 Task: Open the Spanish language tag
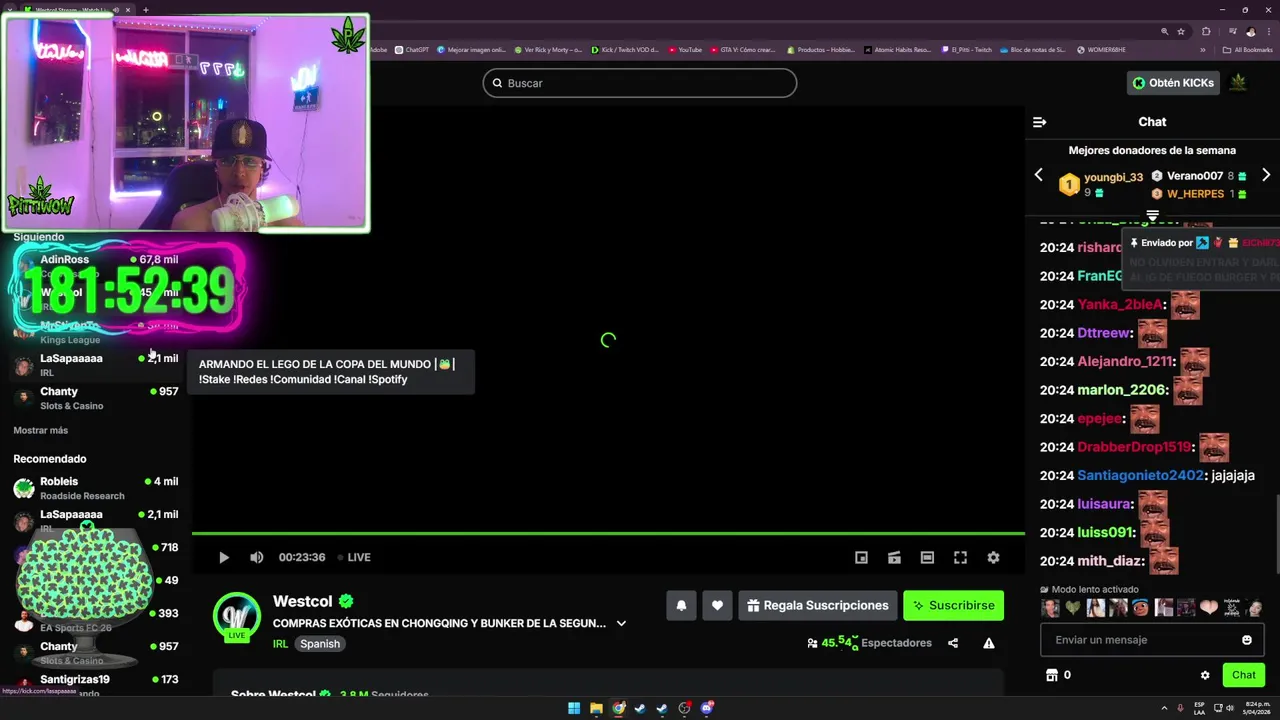point(320,644)
